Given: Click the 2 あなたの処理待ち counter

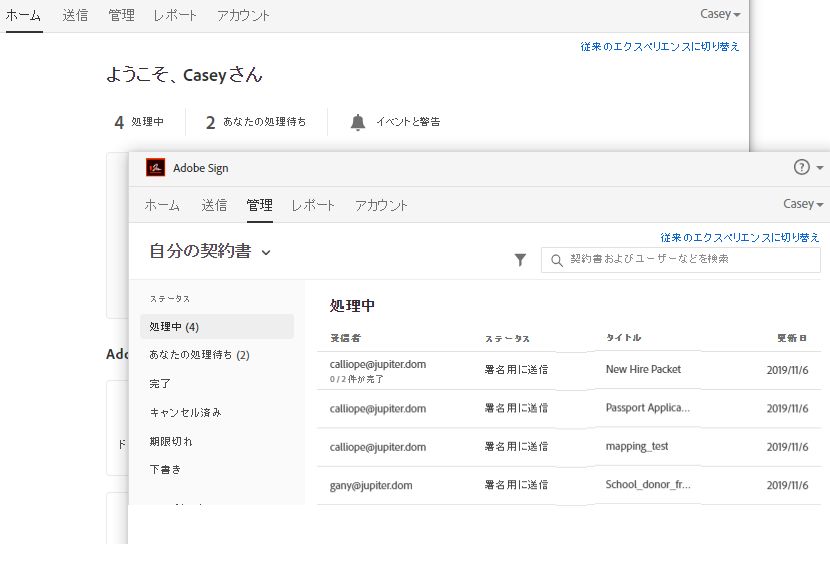Looking at the screenshot, I should pyautogui.click(x=256, y=122).
